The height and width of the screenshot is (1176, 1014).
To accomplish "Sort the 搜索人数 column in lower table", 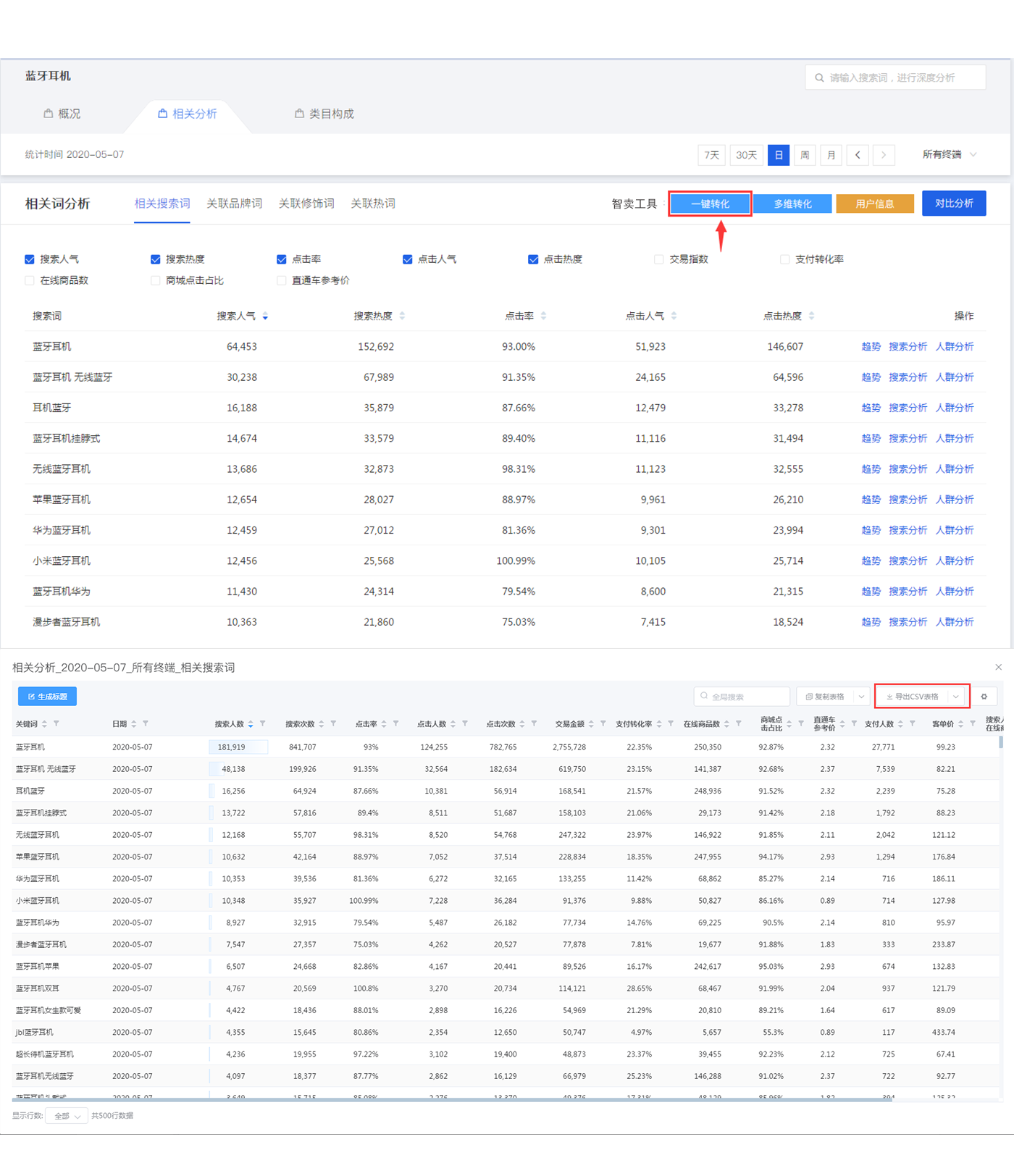I will click(251, 724).
